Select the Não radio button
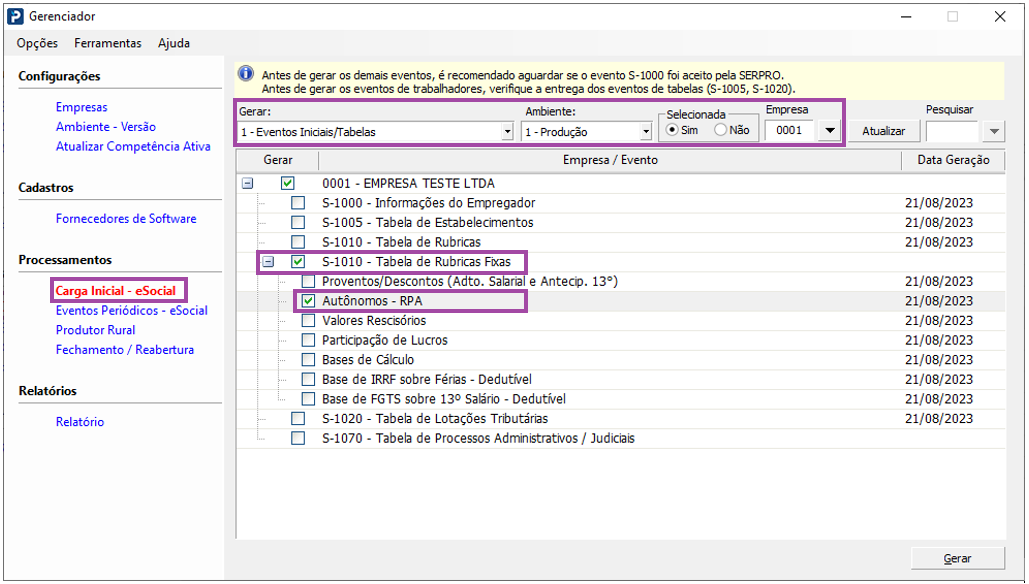Screen dimensions: 1029x584 (x=721, y=130)
